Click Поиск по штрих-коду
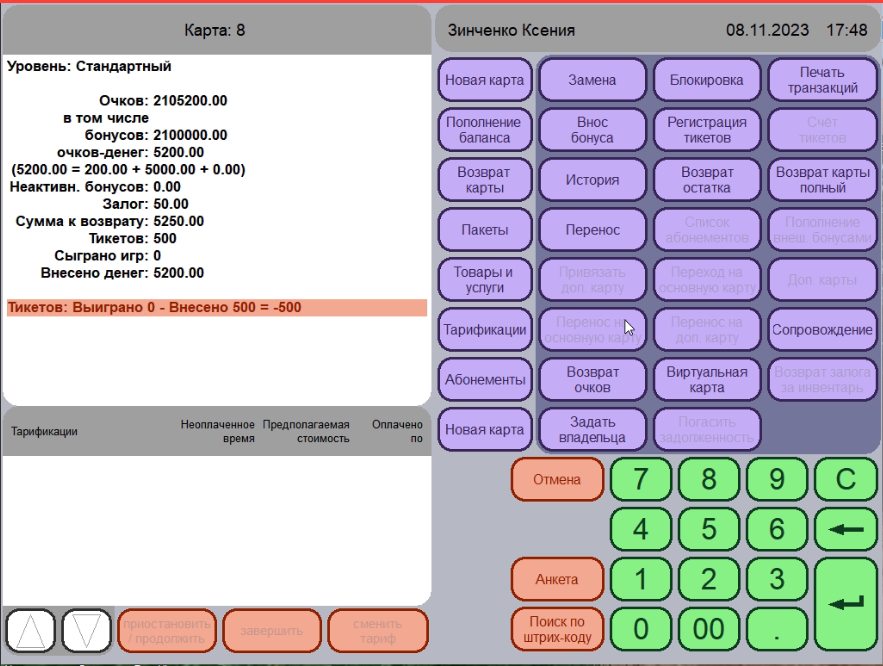 tap(557, 629)
